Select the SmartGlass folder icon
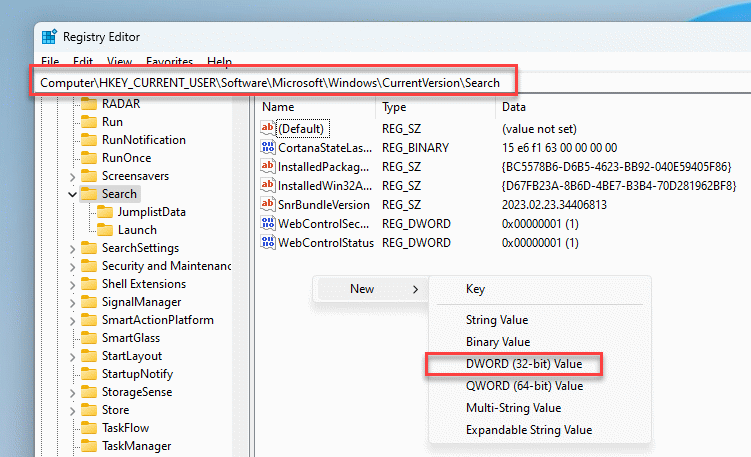751x457 pixels. click(x=89, y=338)
